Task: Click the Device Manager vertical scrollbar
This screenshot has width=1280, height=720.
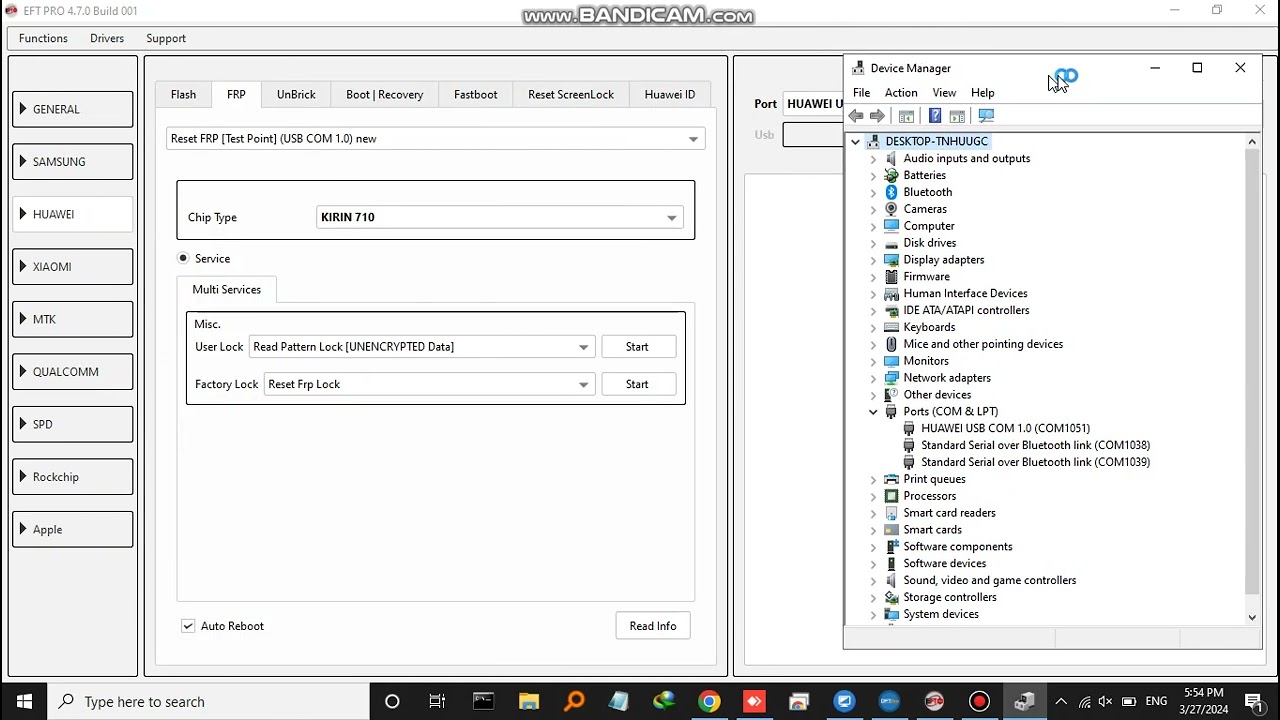Action: (x=1252, y=370)
